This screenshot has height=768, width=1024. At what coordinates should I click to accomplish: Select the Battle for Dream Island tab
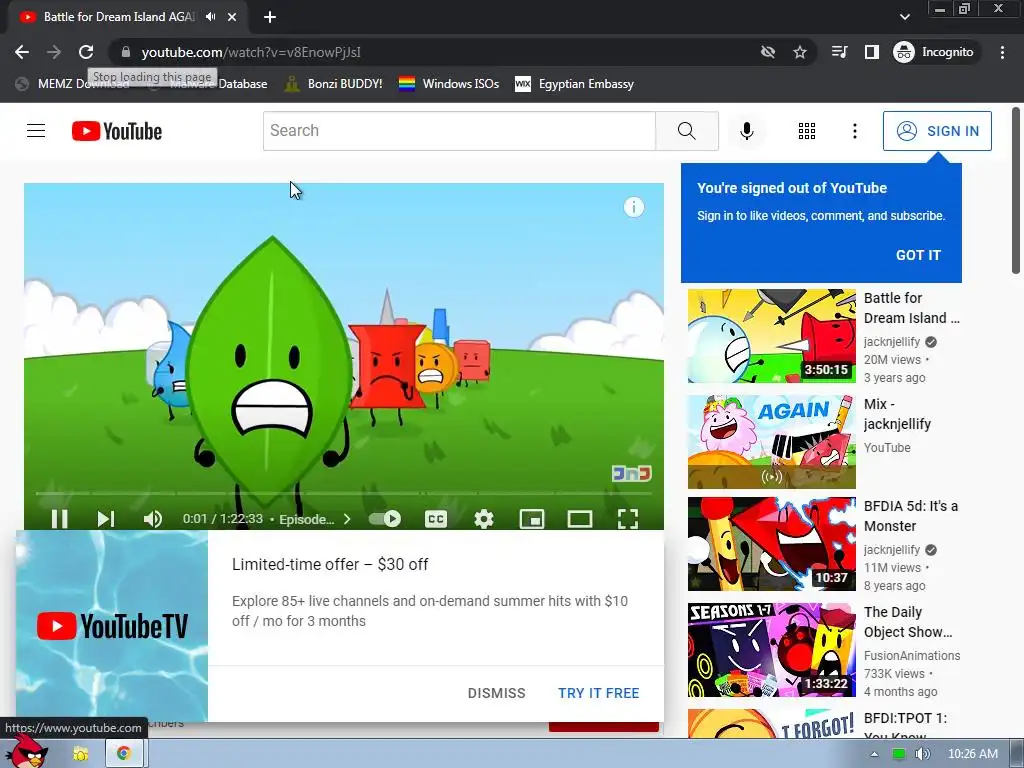118,17
